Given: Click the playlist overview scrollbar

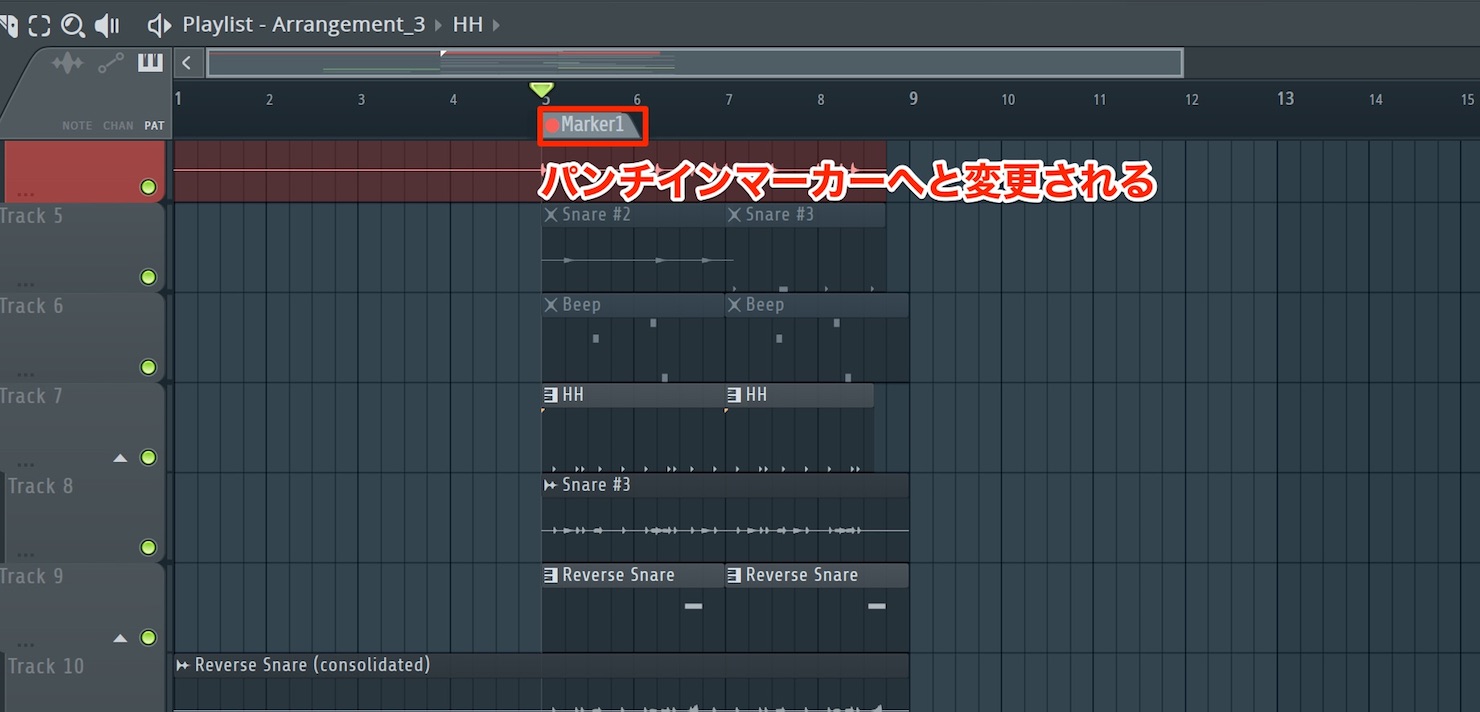Looking at the screenshot, I should [695, 63].
